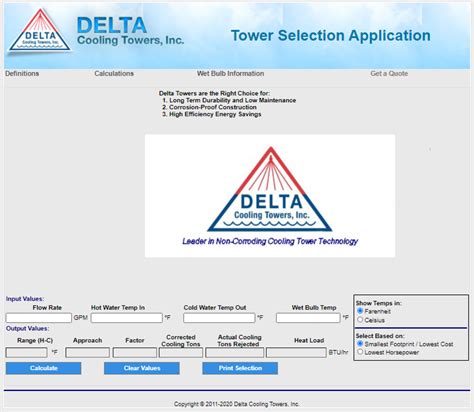Focus the Cold Water Temp Out field
The image size is (474, 412).
[x=219, y=318]
